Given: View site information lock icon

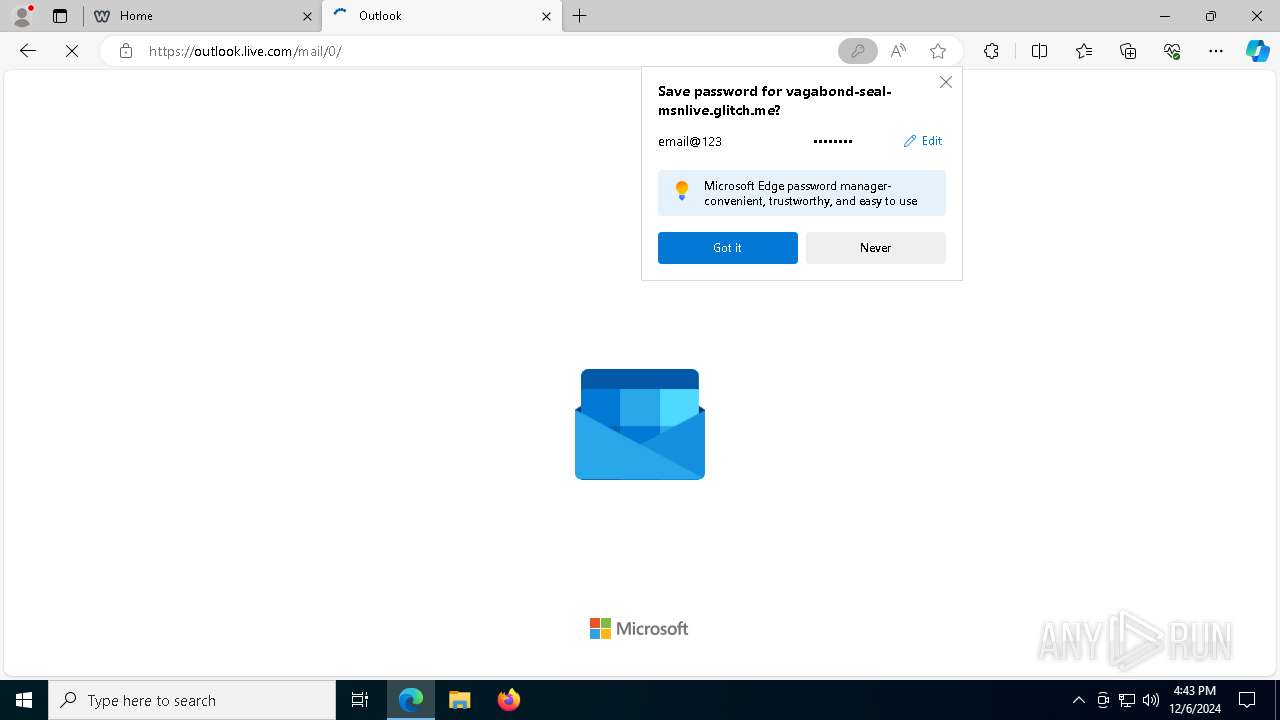Looking at the screenshot, I should (x=125, y=51).
